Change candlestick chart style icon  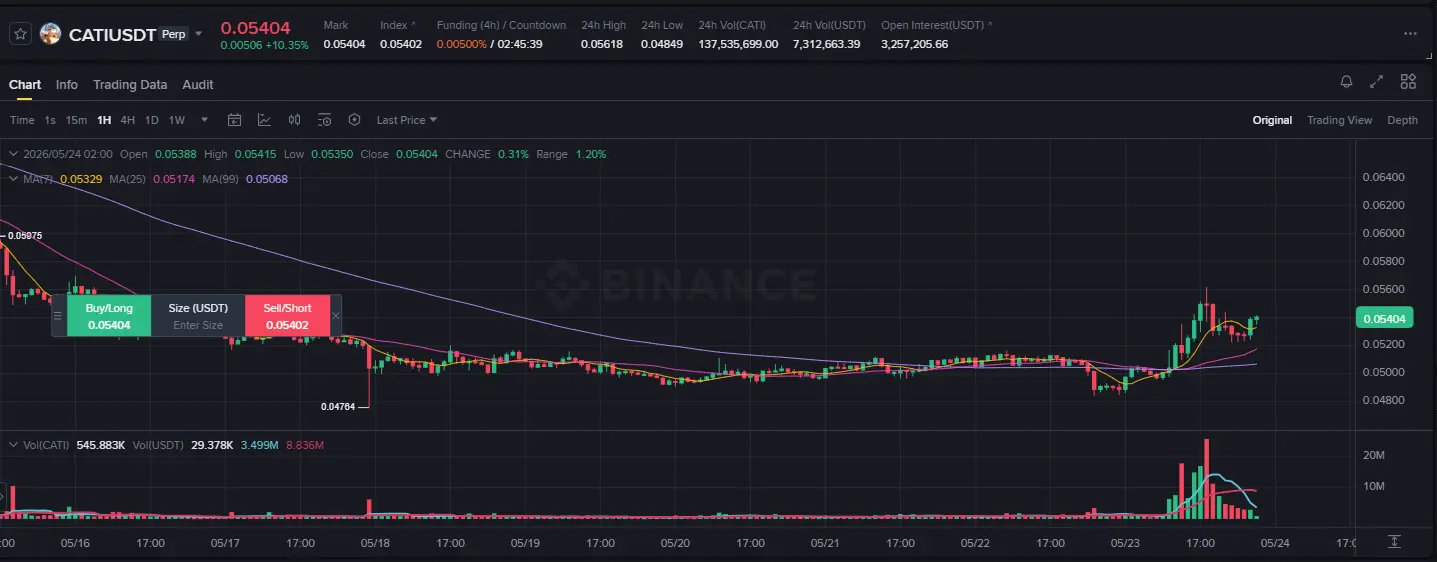pyautogui.click(x=294, y=120)
